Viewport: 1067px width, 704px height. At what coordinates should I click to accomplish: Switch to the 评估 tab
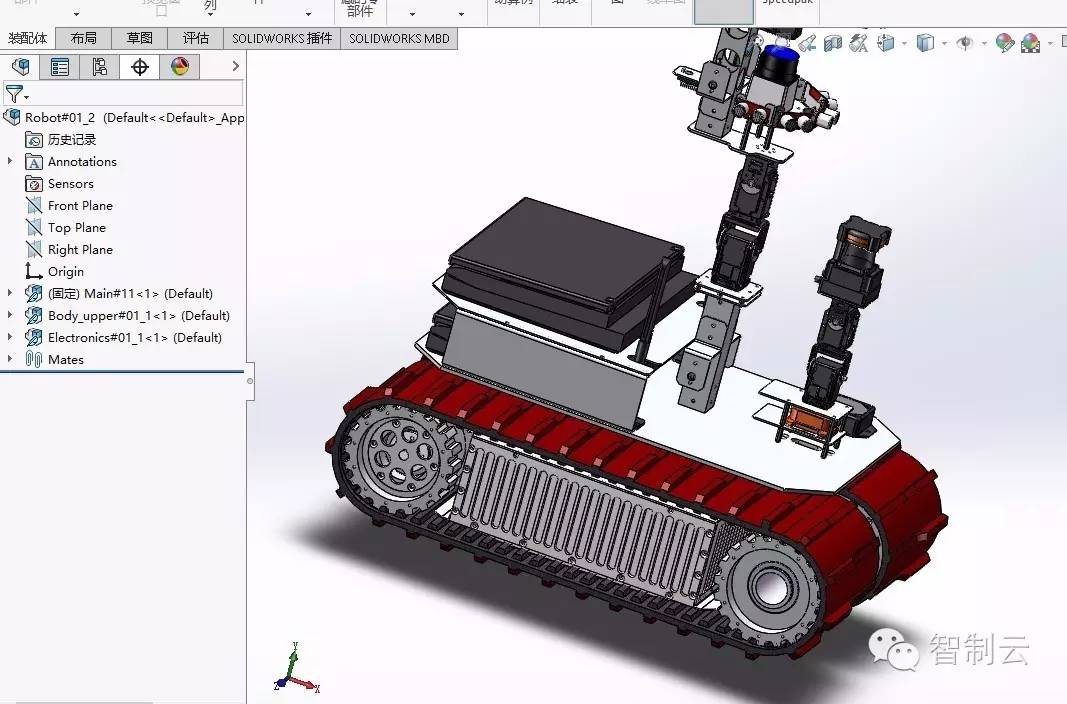click(196, 38)
